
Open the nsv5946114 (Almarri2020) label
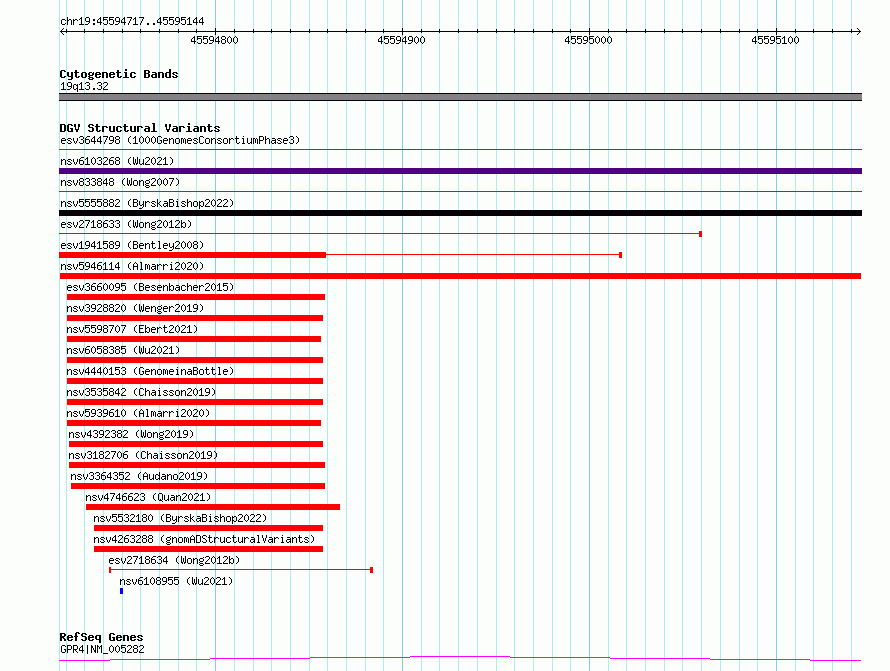point(132,266)
